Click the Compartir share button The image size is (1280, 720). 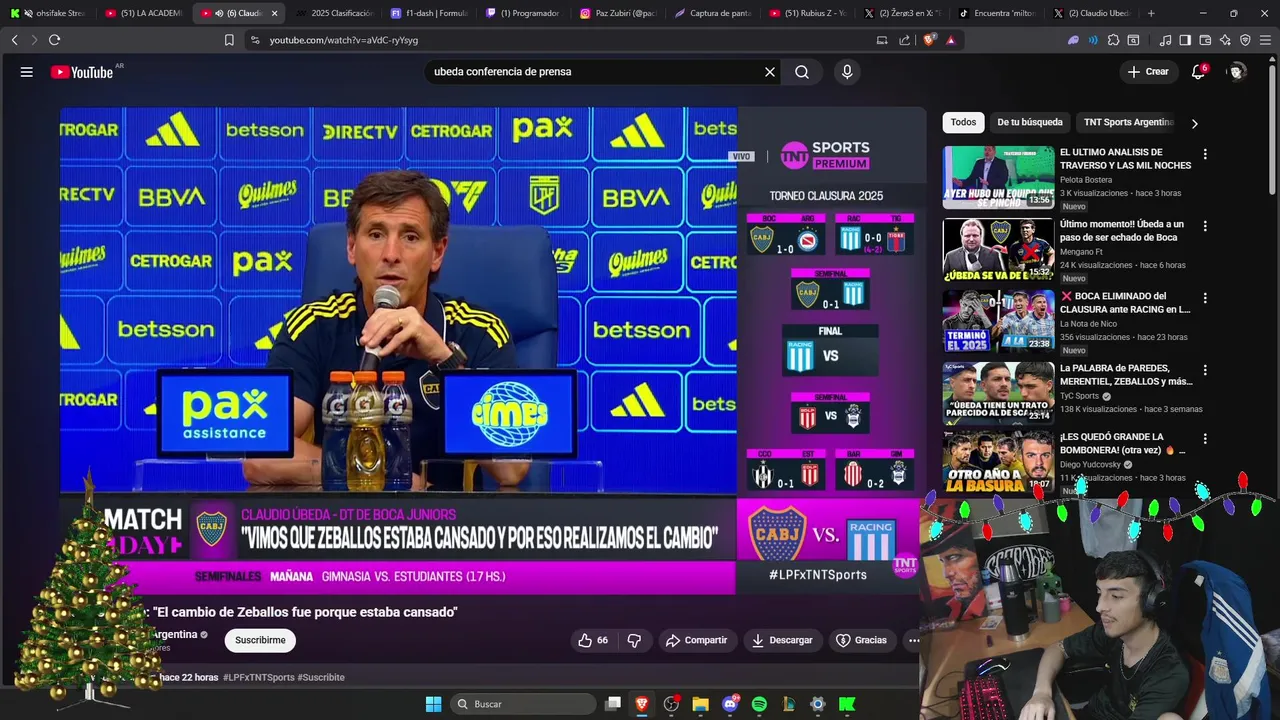[x=697, y=640]
